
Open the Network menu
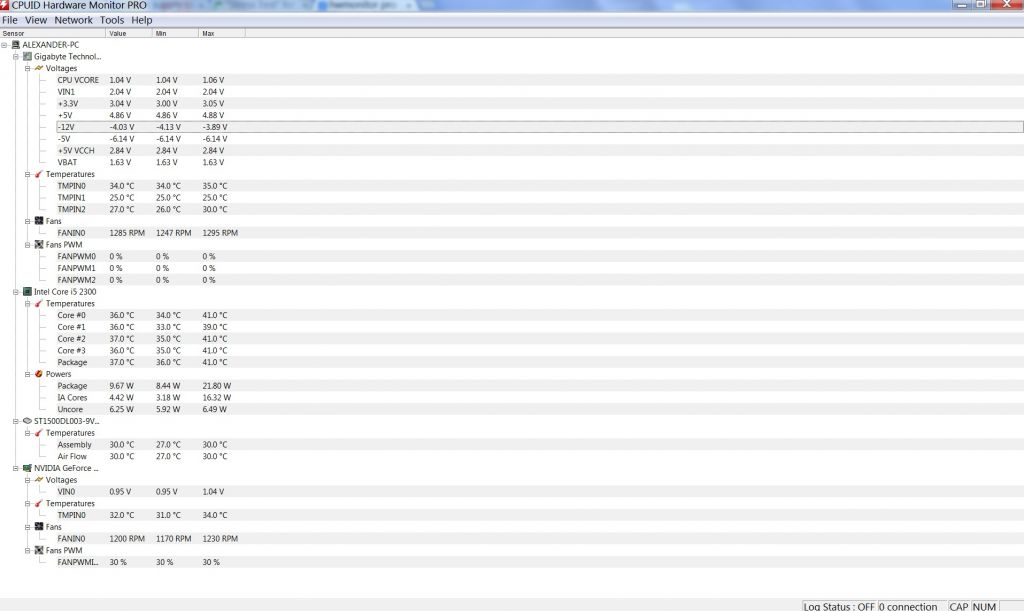tap(73, 20)
